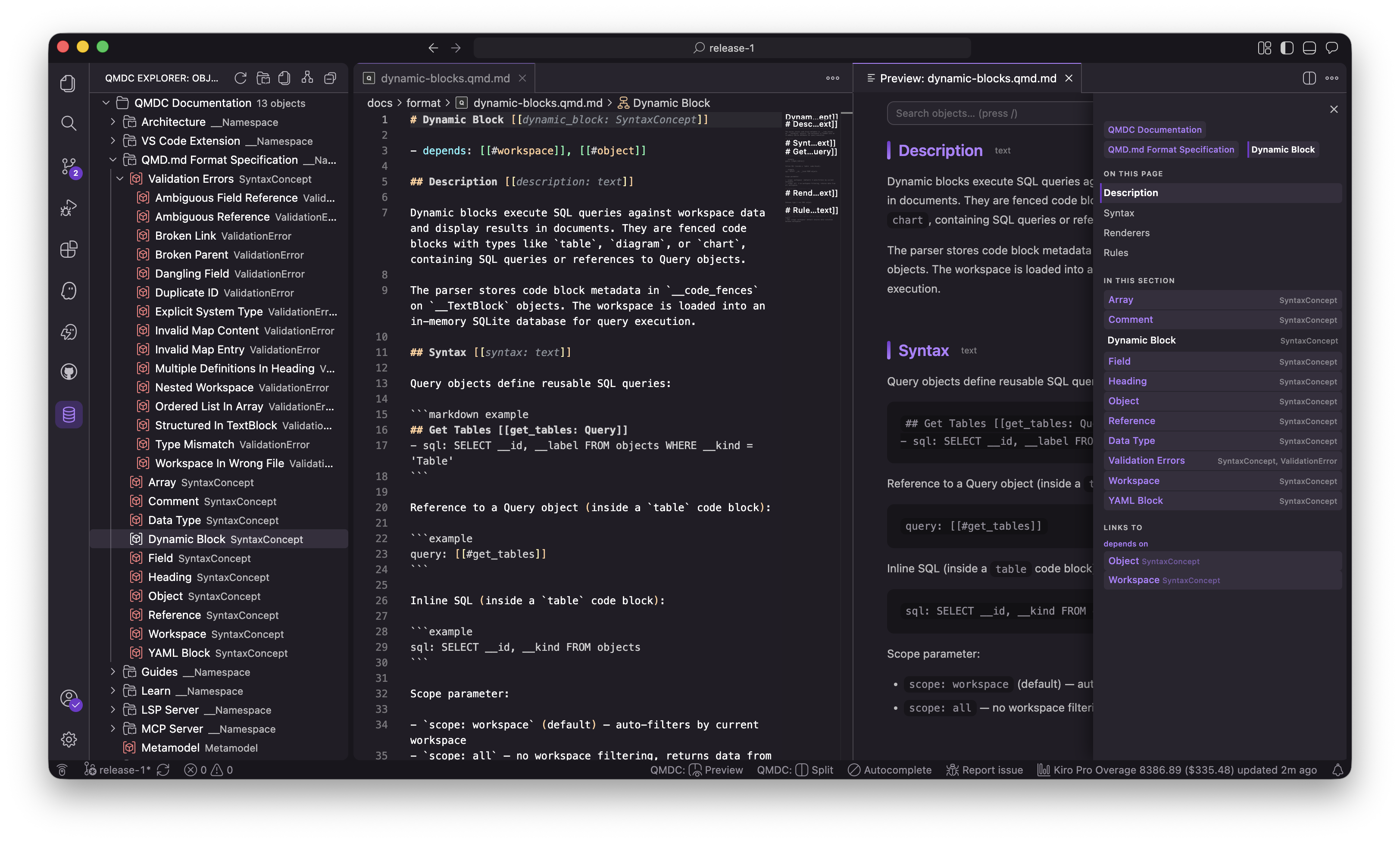The width and height of the screenshot is (1400, 843).
Task: Toggle bottom panel visibility
Action: coord(1309,48)
